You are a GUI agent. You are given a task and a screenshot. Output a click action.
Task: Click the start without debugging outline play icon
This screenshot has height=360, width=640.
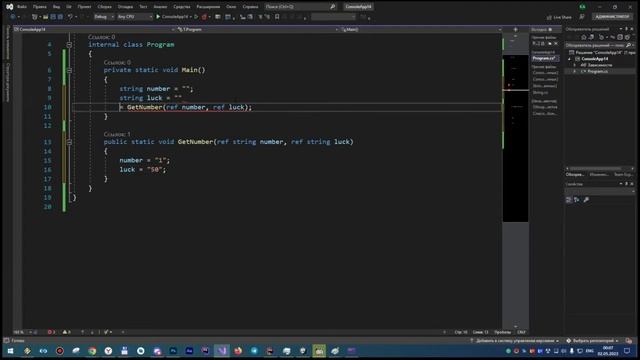[196, 17]
